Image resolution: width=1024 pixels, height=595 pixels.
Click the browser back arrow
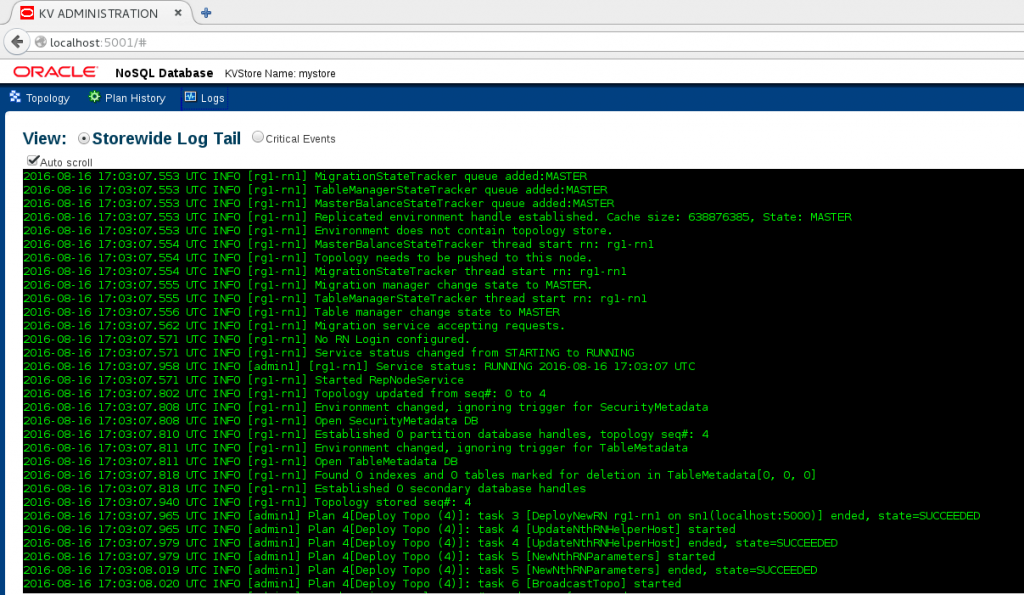(x=17, y=44)
